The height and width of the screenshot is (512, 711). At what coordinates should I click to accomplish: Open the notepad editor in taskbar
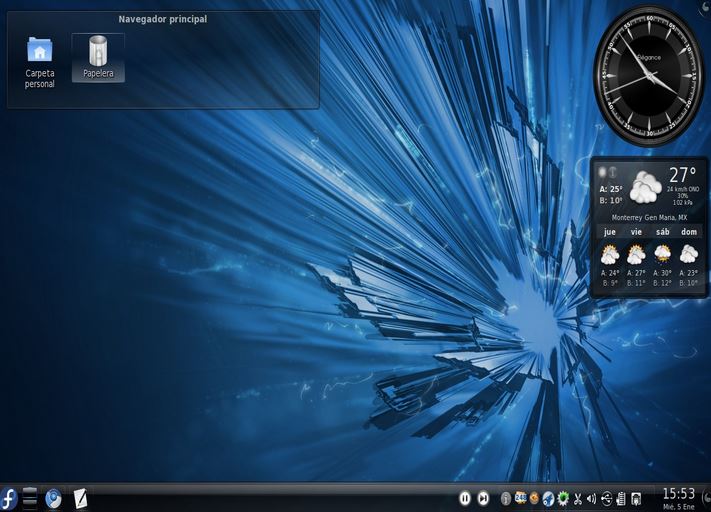(80, 498)
